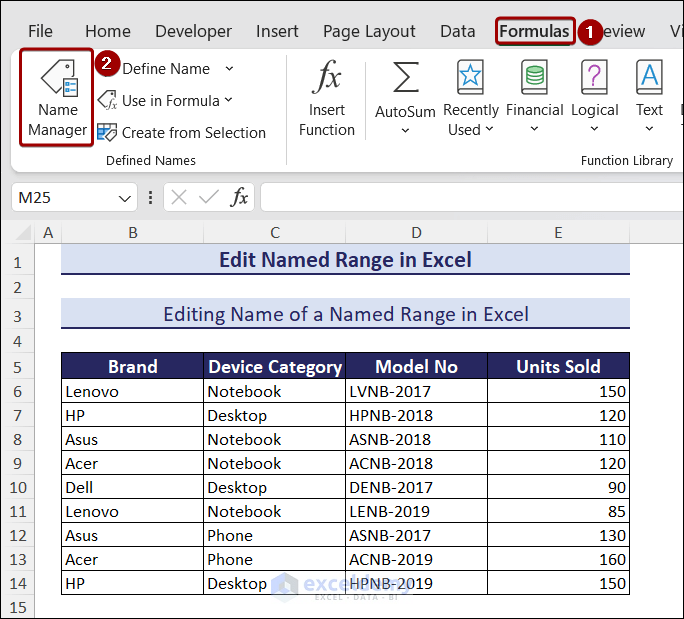This screenshot has width=684, height=619.
Task: Expand the AutoSum dropdown arrow
Action: (x=405, y=130)
